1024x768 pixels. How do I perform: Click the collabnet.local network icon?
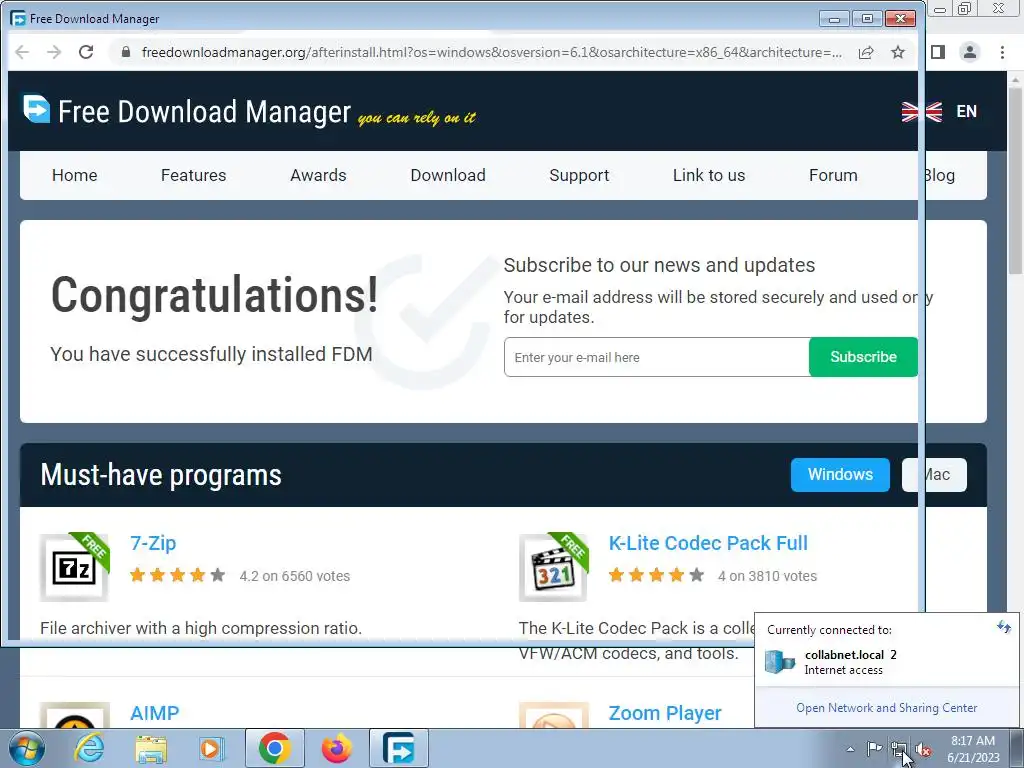[x=780, y=662]
